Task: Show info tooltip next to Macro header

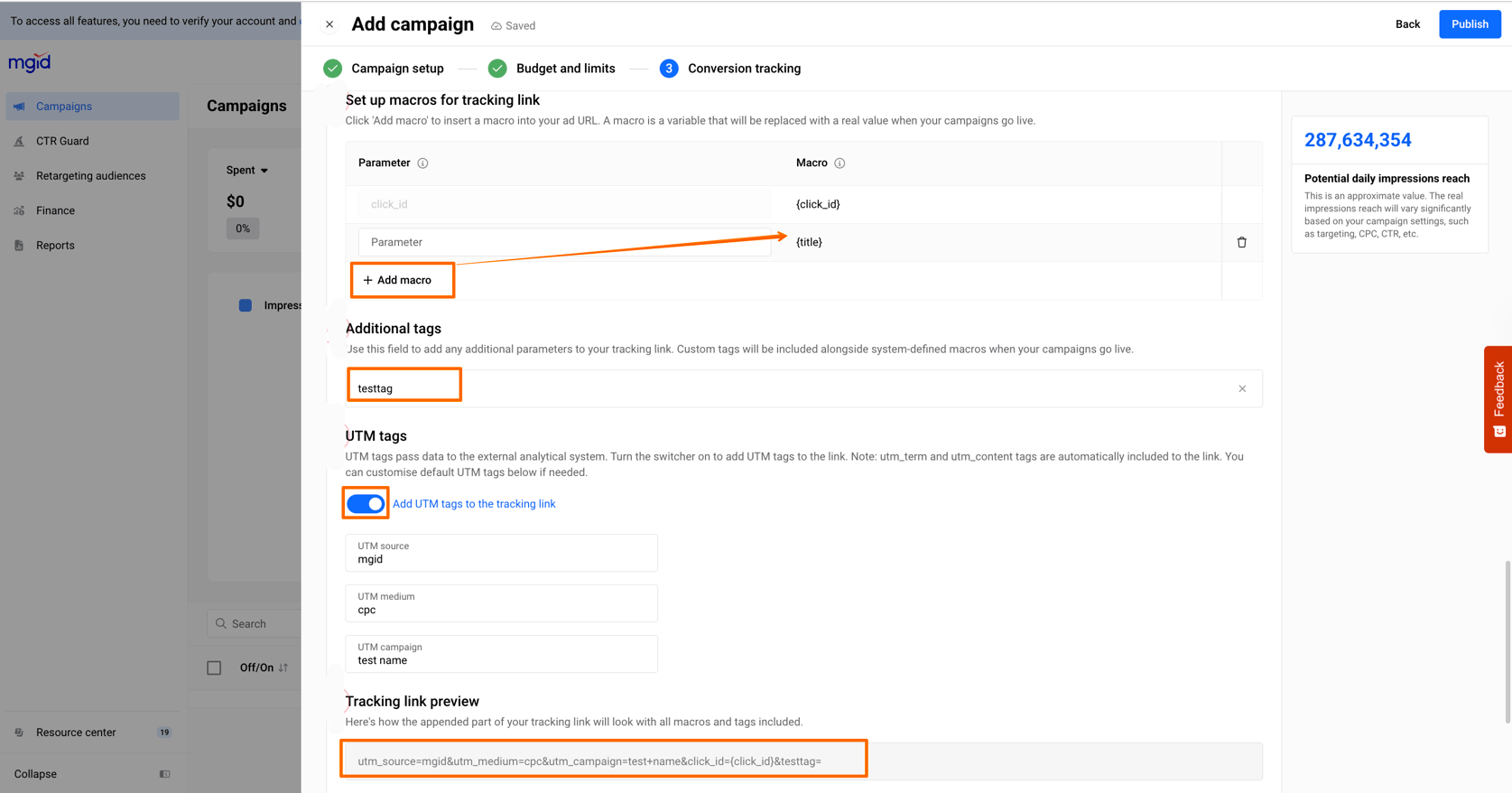Action: (x=839, y=163)
